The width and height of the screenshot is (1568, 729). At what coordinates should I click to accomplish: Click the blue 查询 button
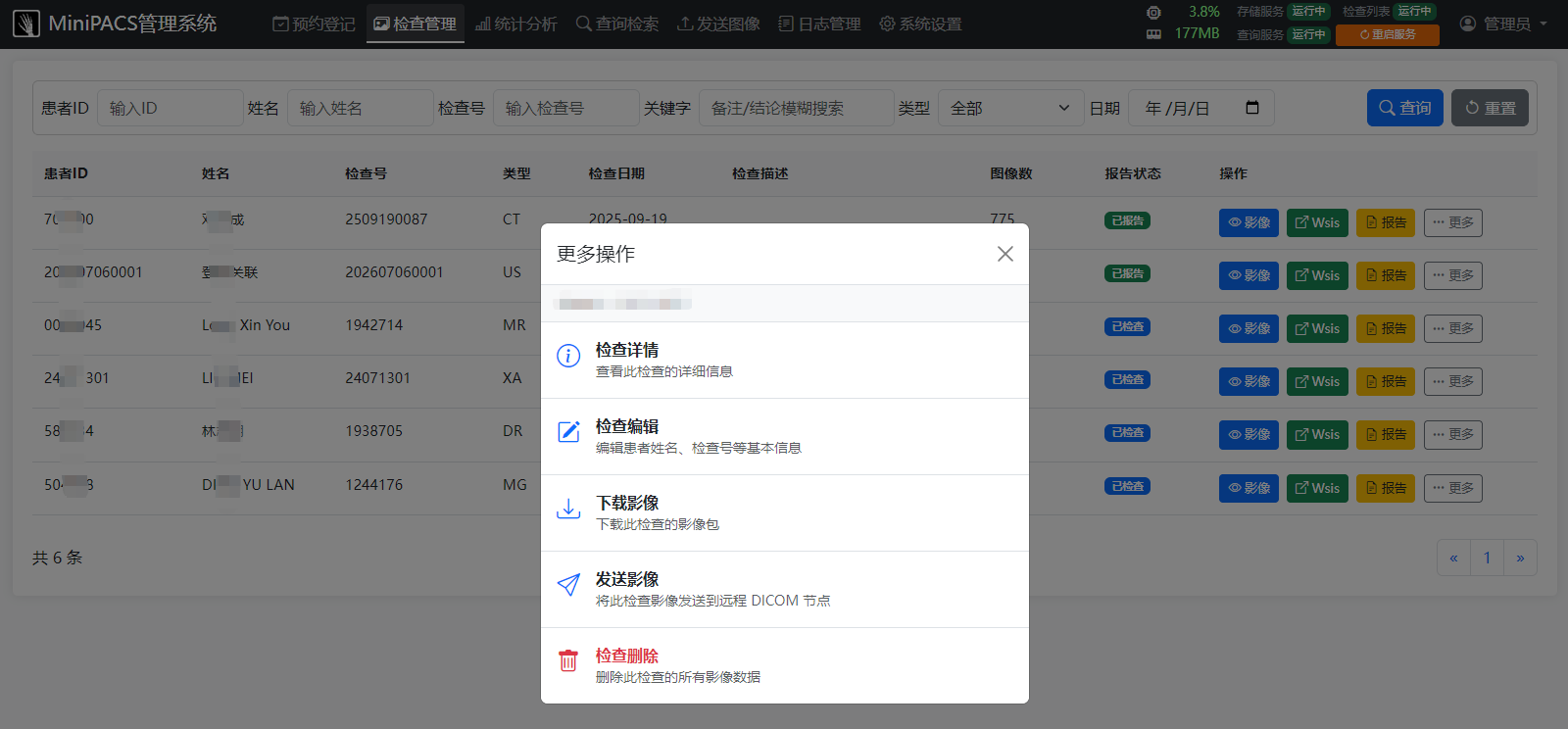pos(1405,108)
